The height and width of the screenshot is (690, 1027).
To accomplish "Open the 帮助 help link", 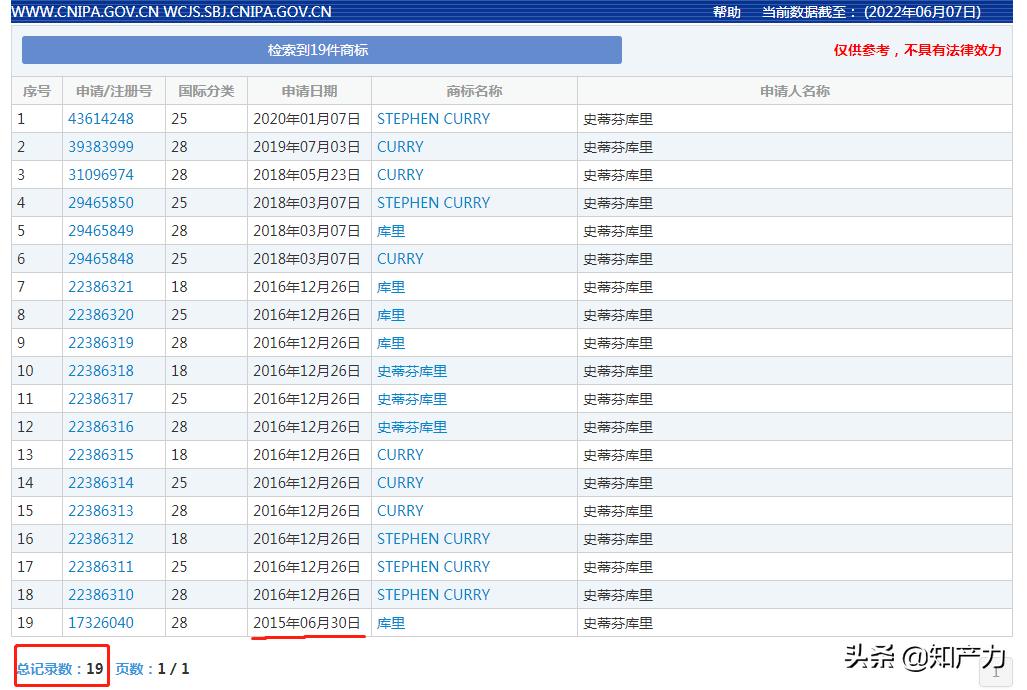I will pyautogui.click(x=726, y=12).
